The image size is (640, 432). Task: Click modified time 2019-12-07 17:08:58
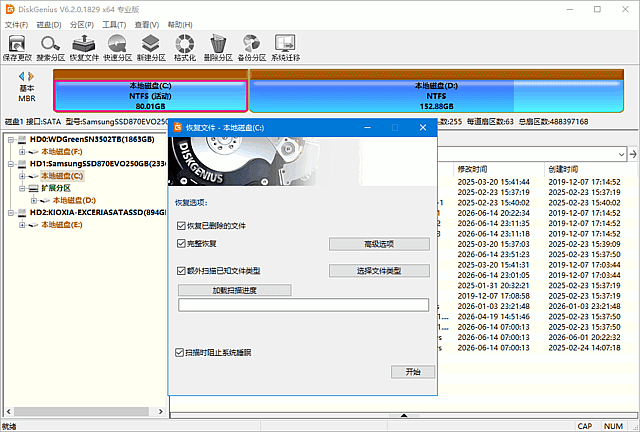493,296
